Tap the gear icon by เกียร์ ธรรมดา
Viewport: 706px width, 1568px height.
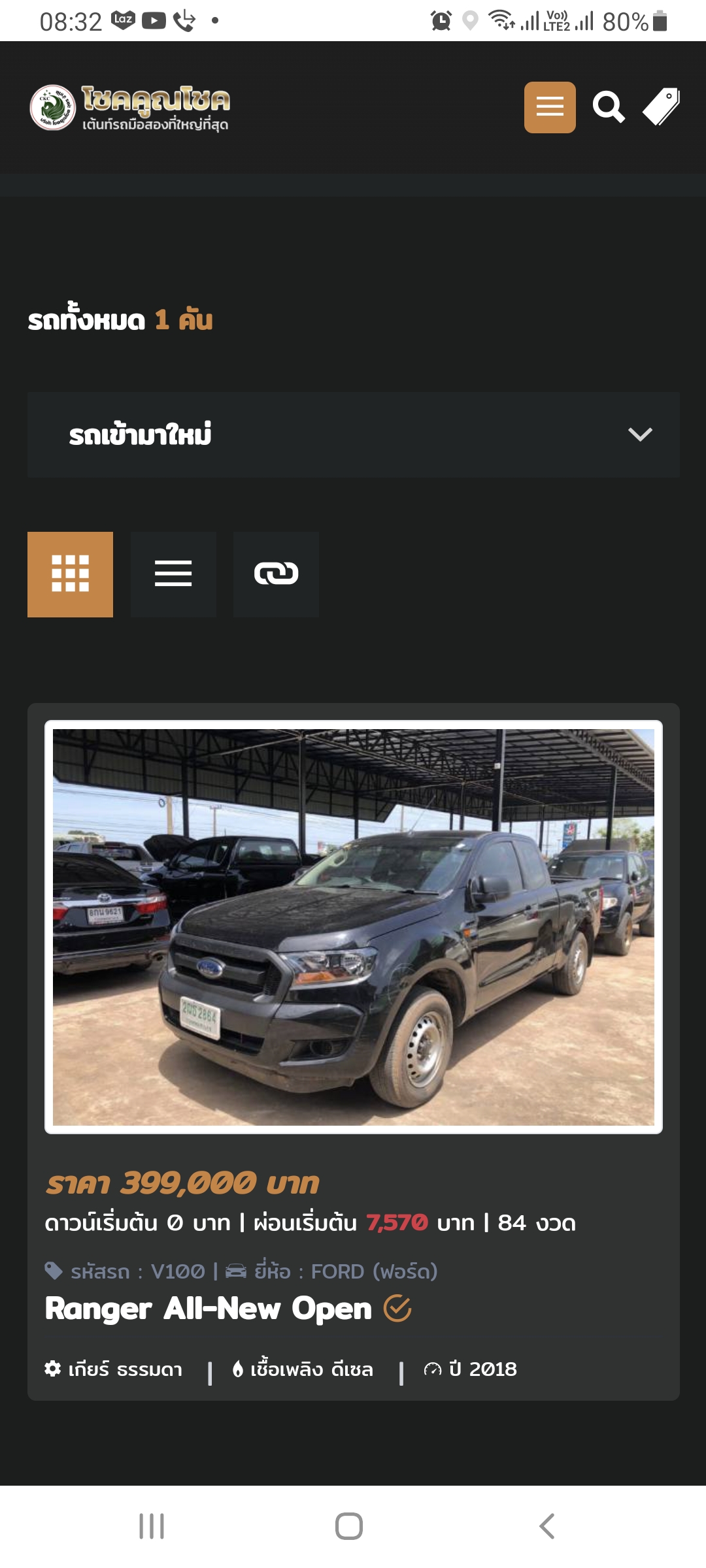click(52, 1368)
